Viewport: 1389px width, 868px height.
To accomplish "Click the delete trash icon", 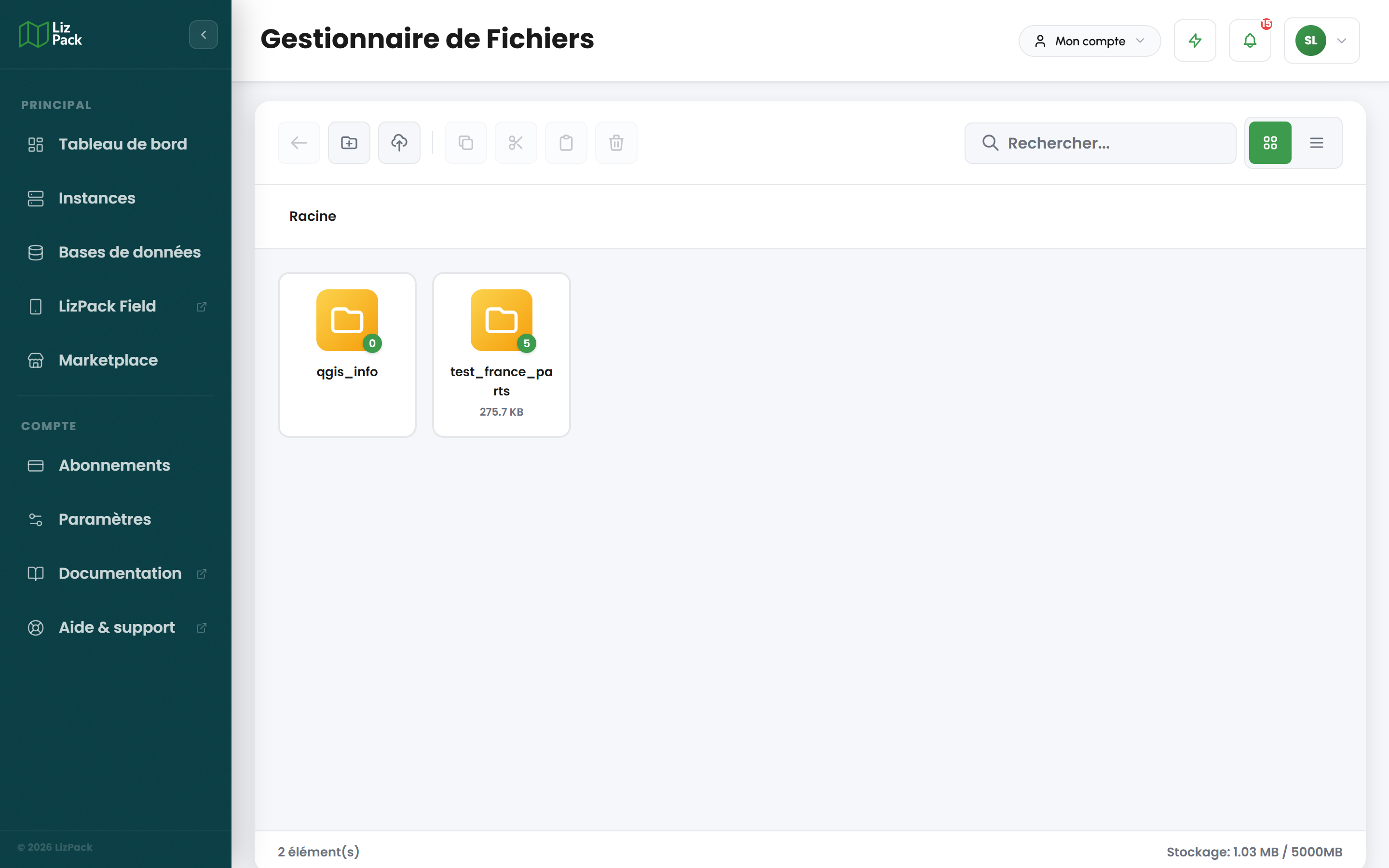I will point(616,142).
